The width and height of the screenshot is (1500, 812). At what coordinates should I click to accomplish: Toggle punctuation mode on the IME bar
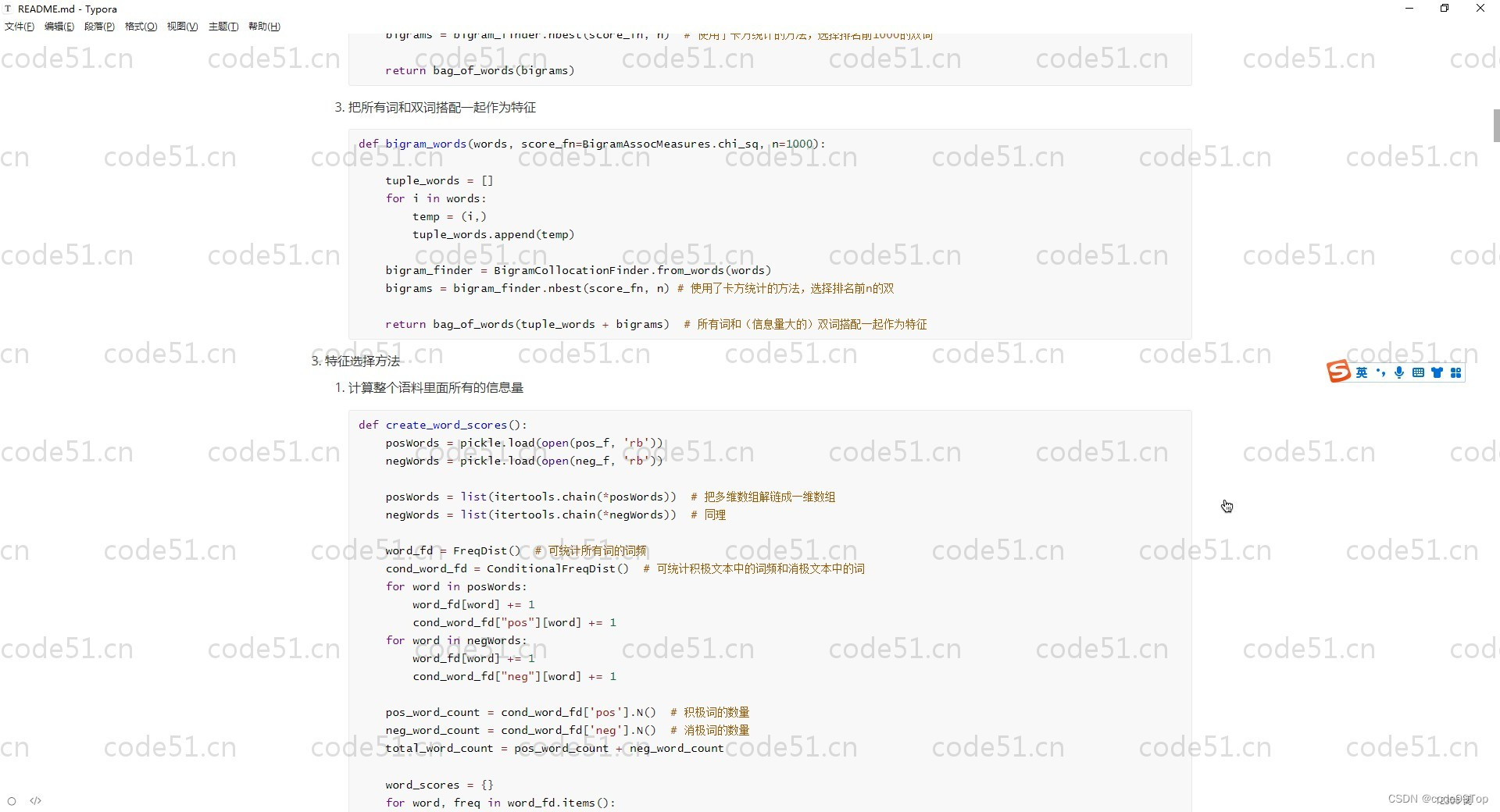coord(1380,372)
